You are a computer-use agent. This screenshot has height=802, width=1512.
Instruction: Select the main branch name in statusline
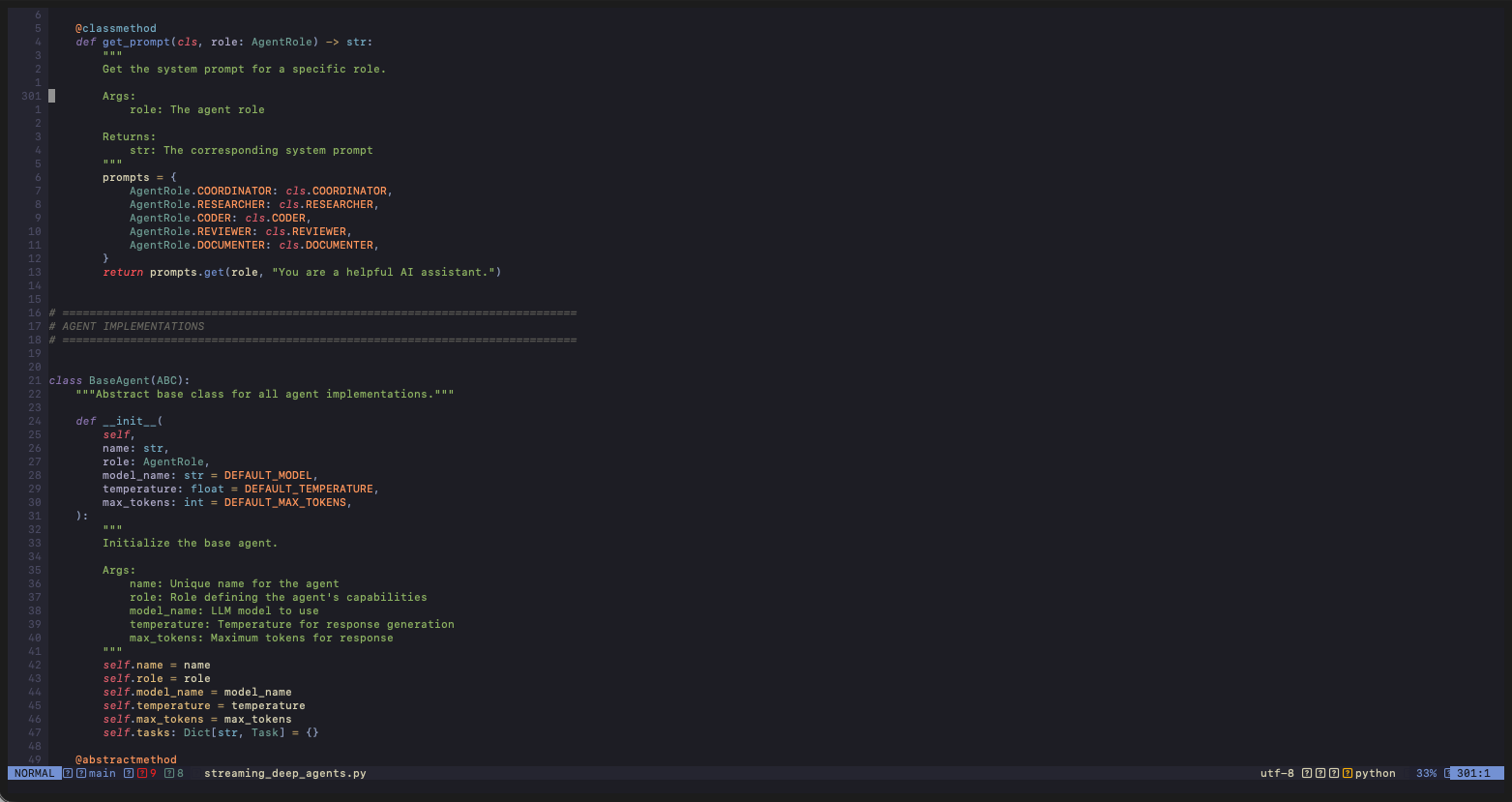tap(102, 773)
